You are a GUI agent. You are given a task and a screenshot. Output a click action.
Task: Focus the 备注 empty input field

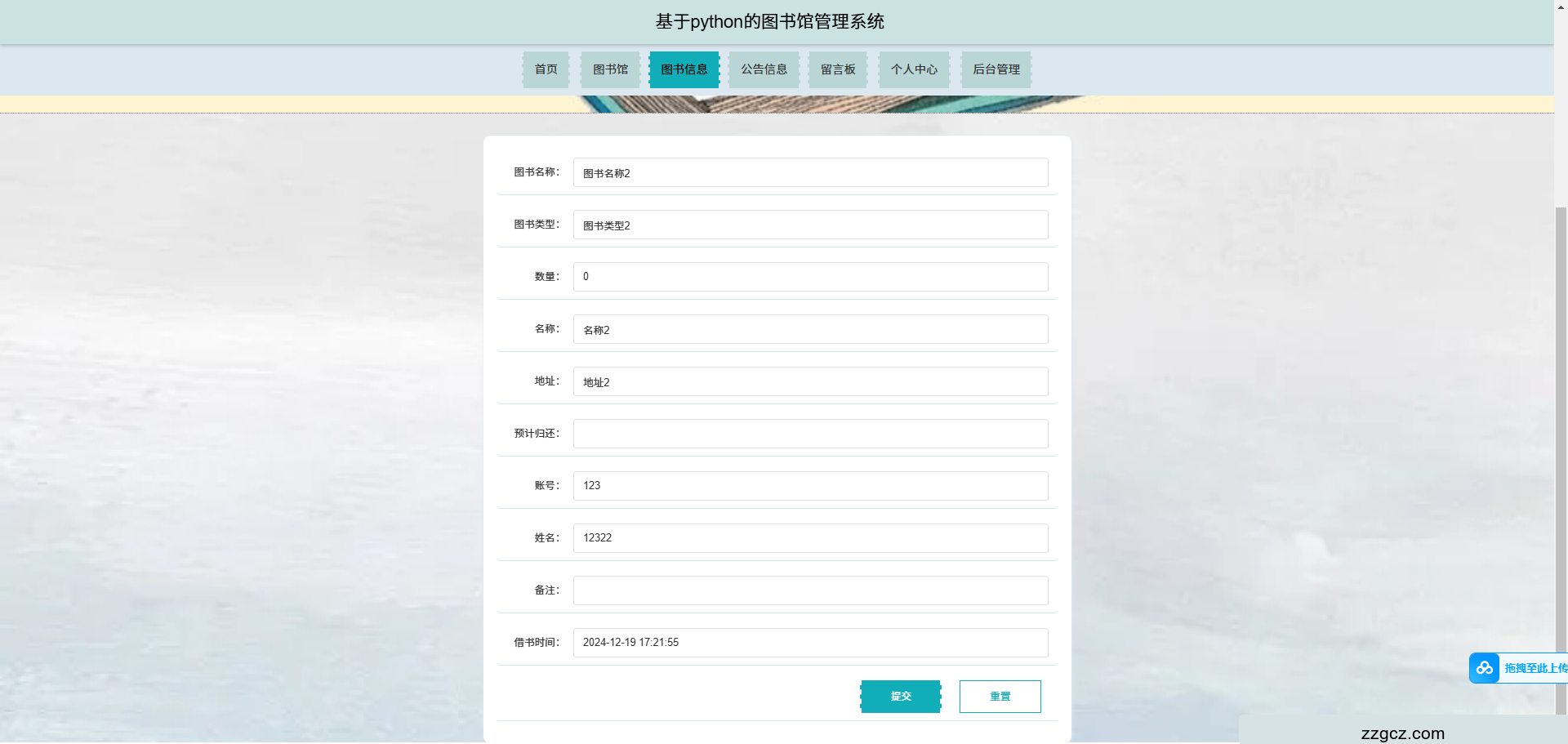(809, 590)
